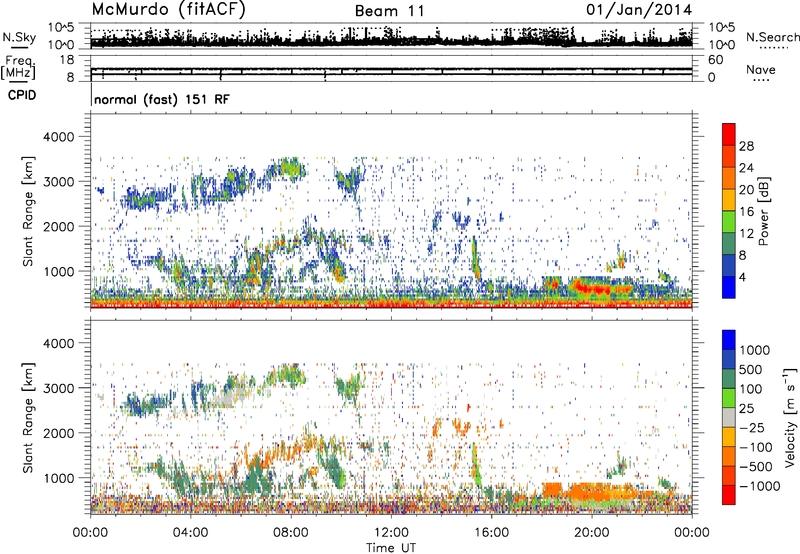Pick the orange Velocity segment -100 to -500
Viewport: 800px width, 554px height.
coord(729,456)
